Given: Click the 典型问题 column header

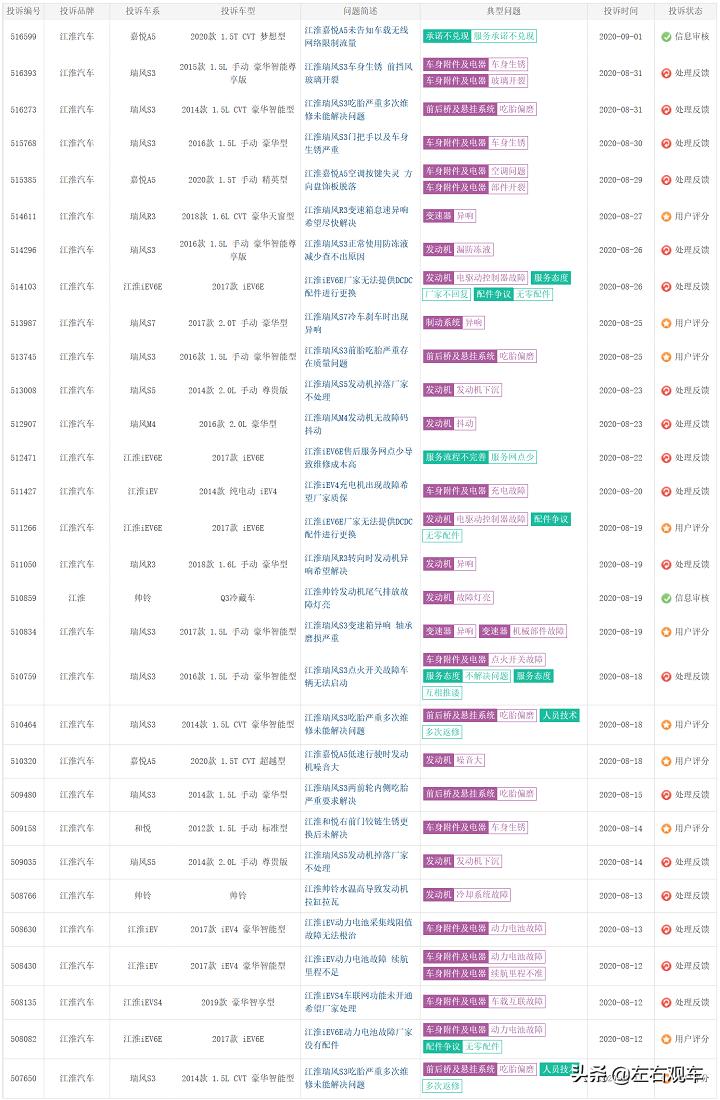Looking at the screenshot, I should pyautogui.click(x=504, y=11).
